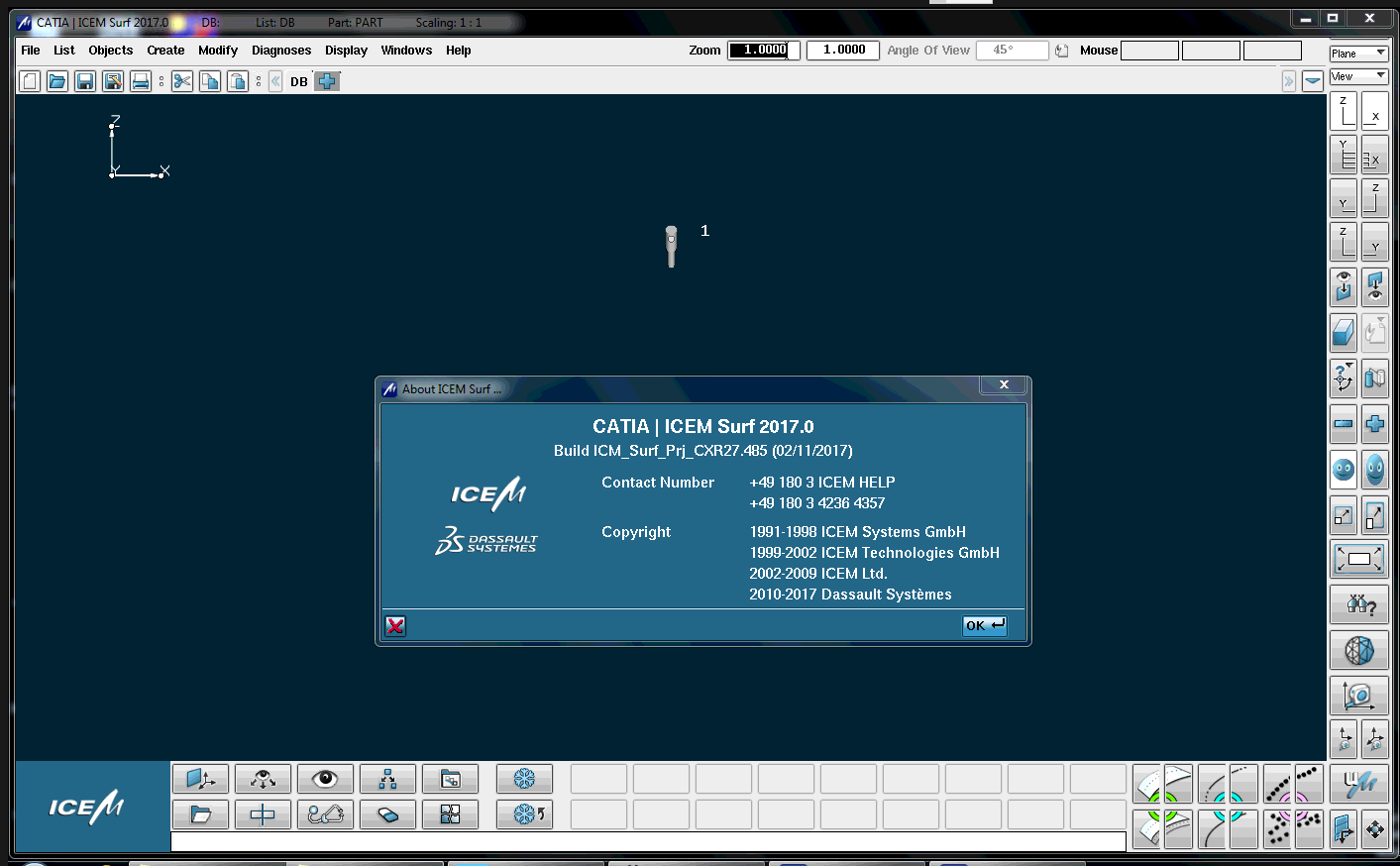
Task: Click the Save floppy disk icon
Action: click(x=85, y=81)
